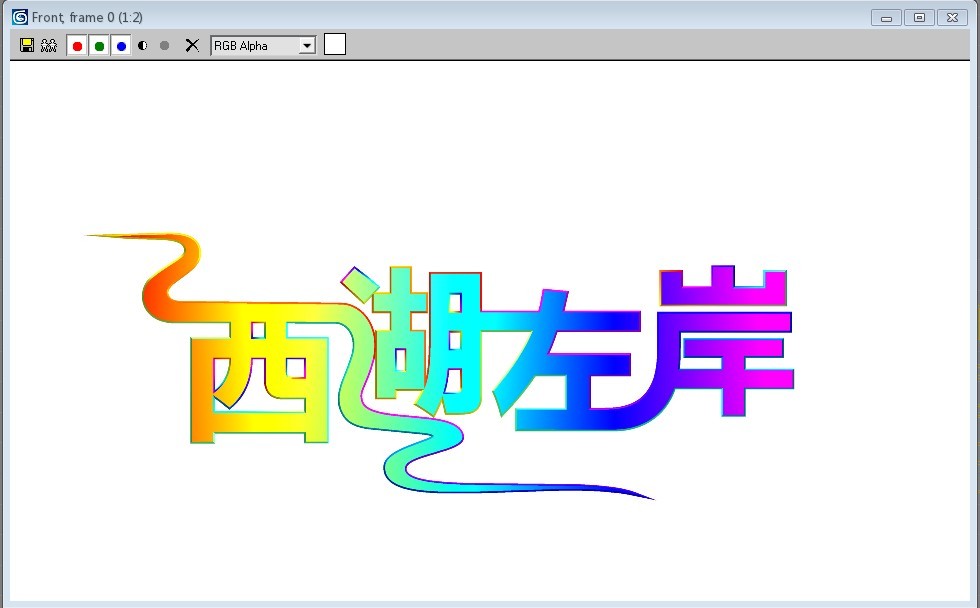Open the 3ds Max window icon menu
Screen dimensions: 980x608
(x=19, y=17)
